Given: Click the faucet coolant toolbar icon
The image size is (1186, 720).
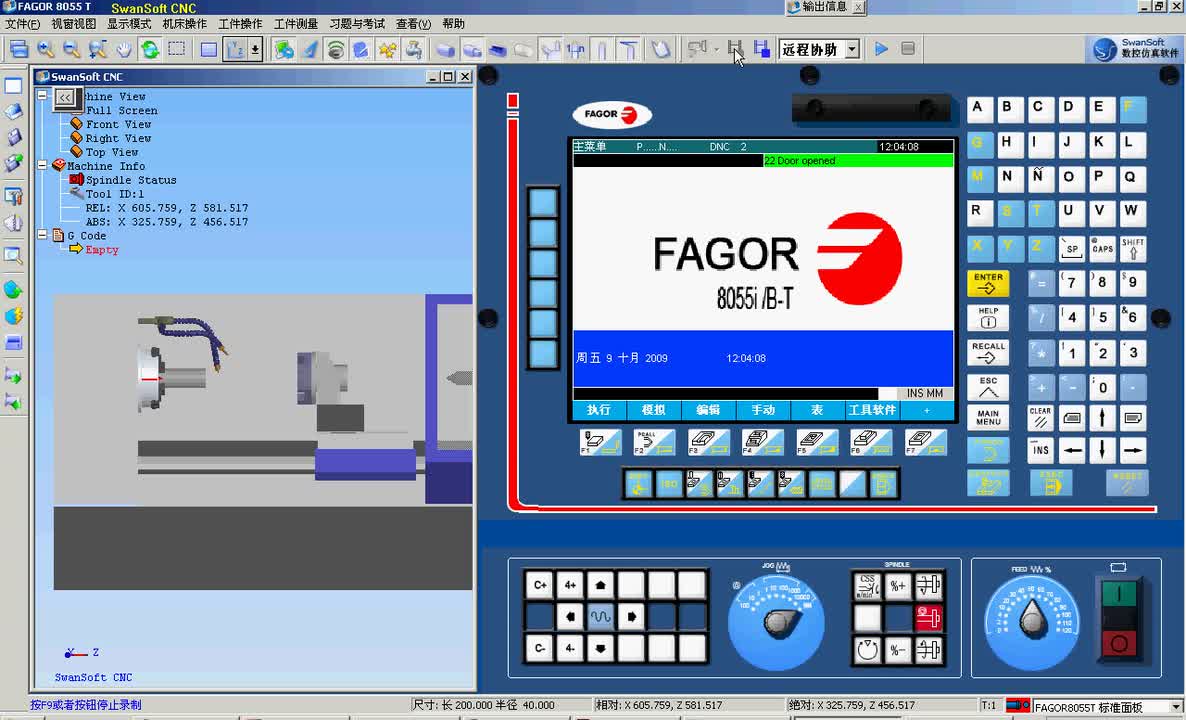Looking at the screenshot, I should (x=413, y=50).
